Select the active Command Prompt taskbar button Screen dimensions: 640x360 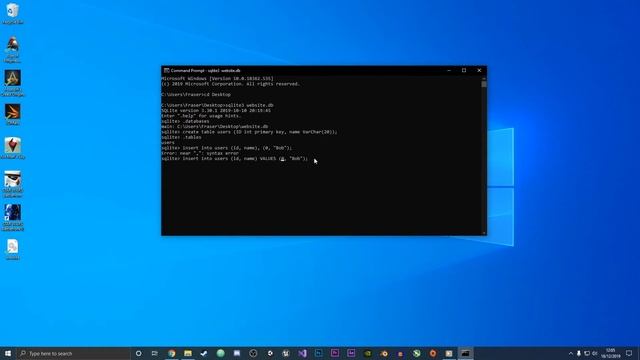pos(465,353)
